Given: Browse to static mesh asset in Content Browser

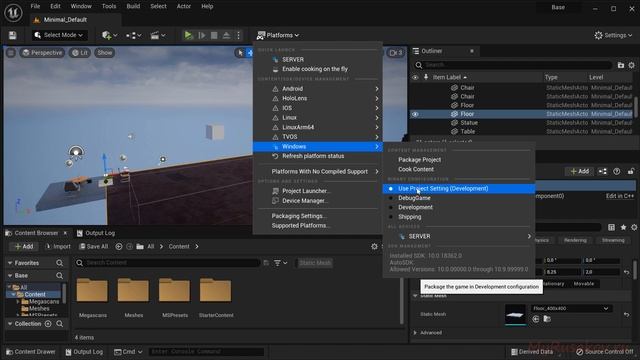Looking at the screenshot, I should 547,319.
